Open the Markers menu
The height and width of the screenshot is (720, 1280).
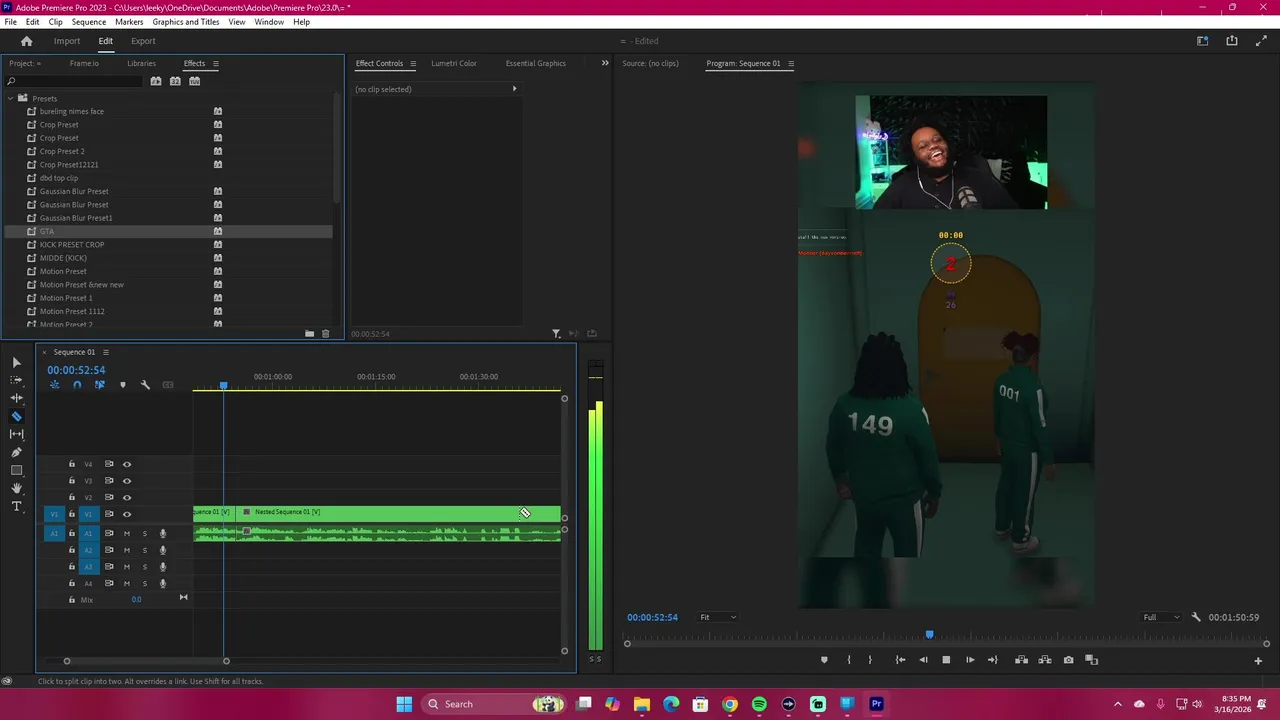point(129,22)
